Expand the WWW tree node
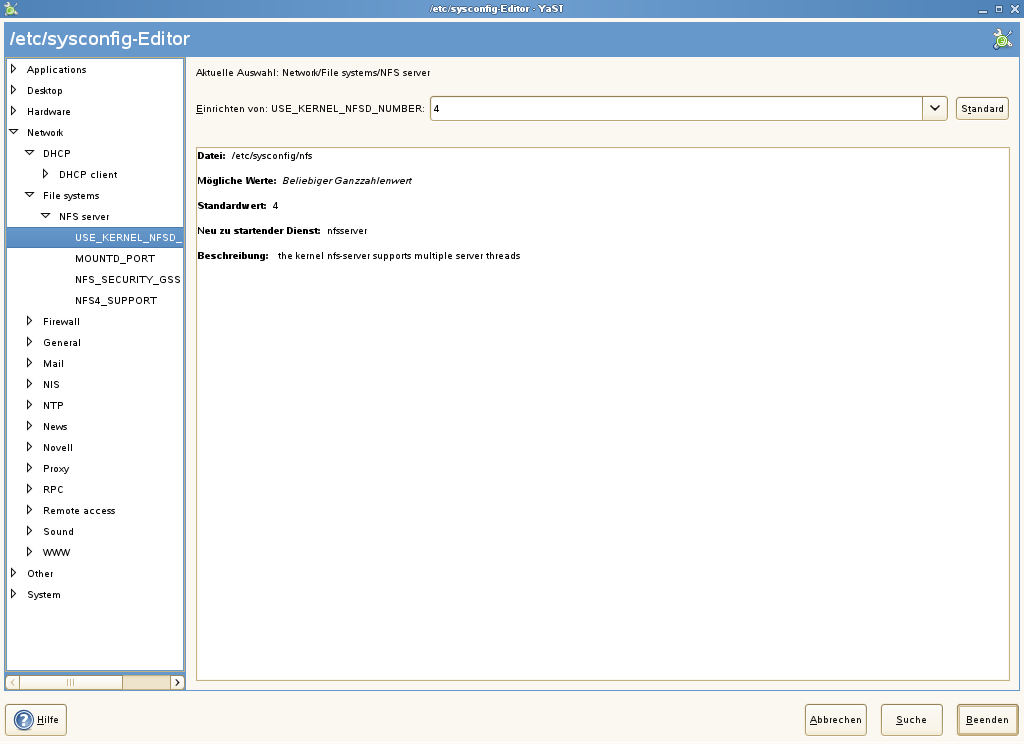 [x=29, y=552]
